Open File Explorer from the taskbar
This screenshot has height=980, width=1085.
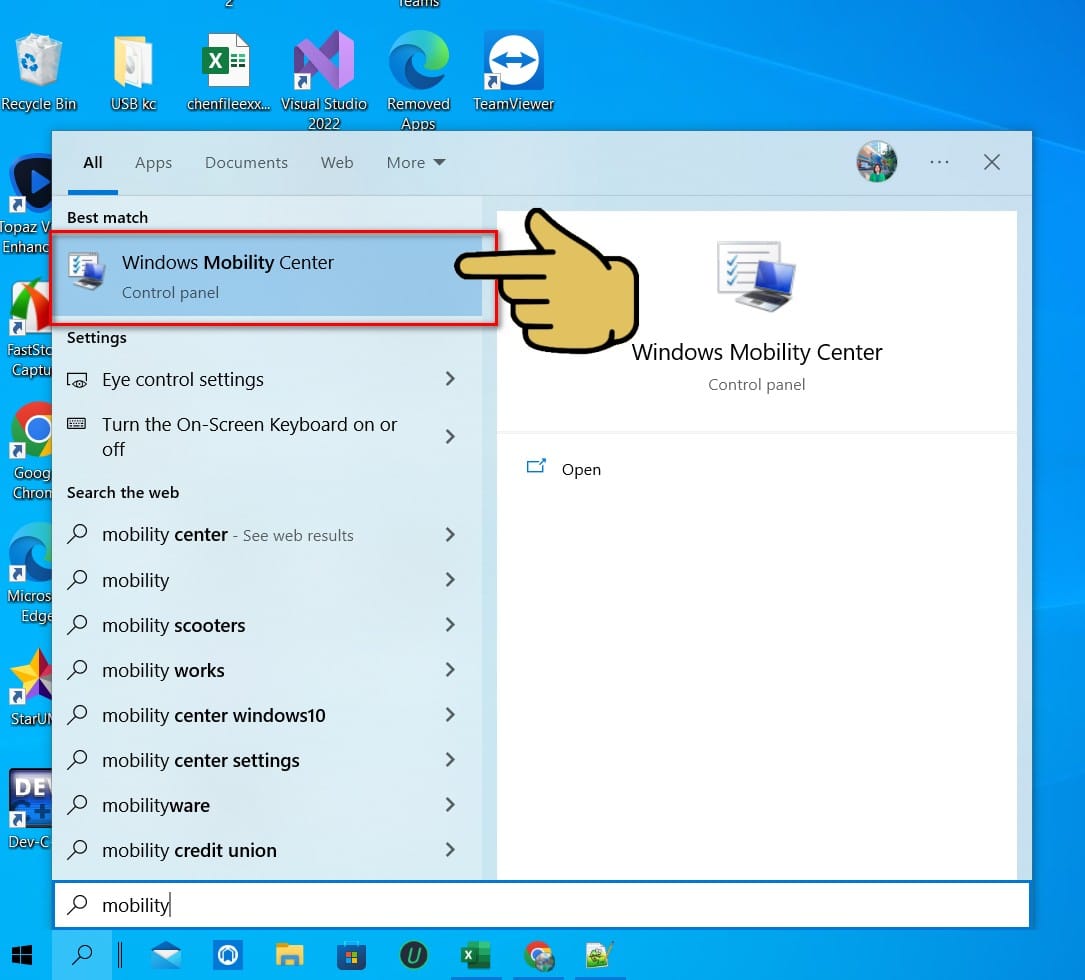click(289, 955)
